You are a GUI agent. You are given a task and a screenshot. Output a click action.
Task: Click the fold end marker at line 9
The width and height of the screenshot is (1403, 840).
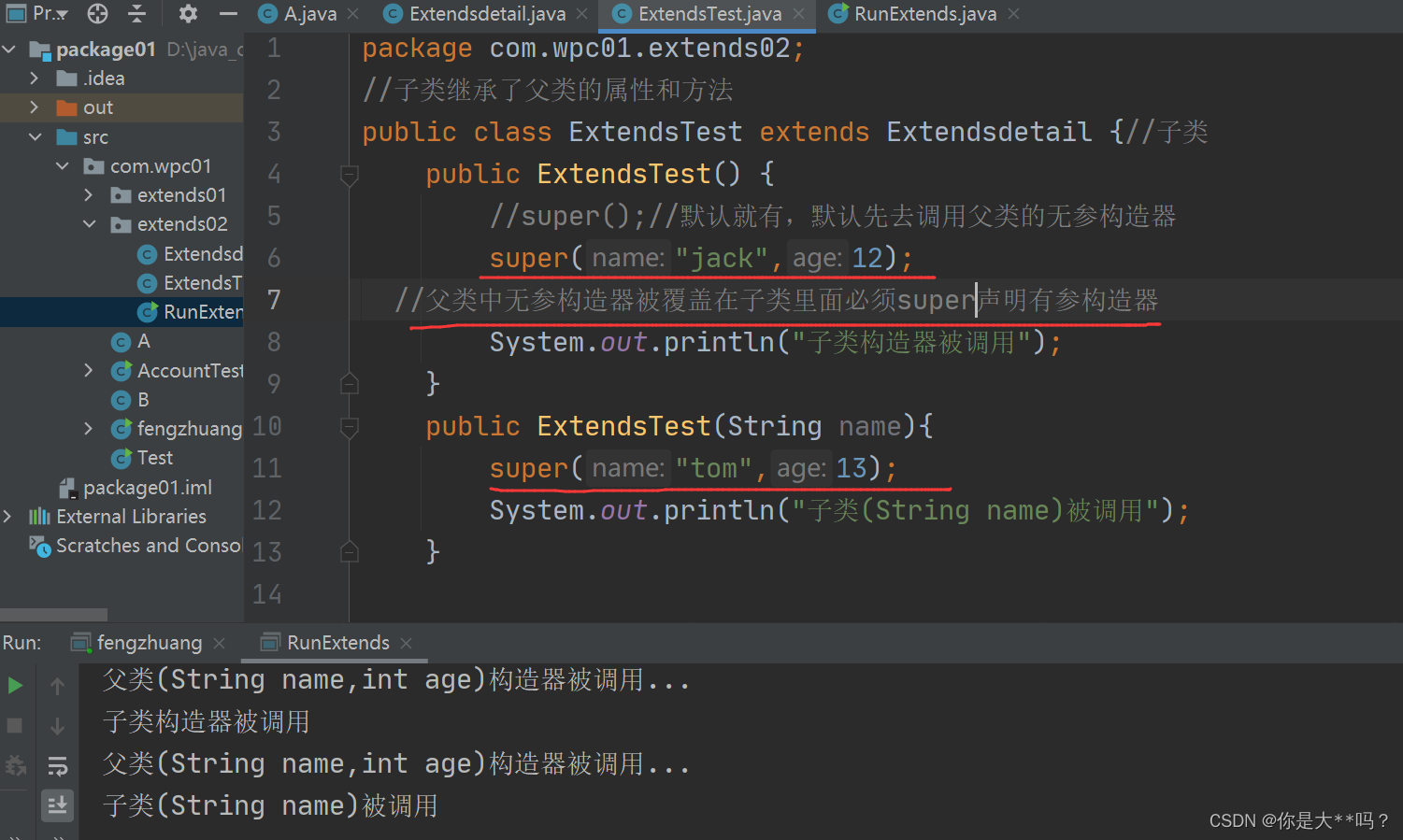coord(350,383)
